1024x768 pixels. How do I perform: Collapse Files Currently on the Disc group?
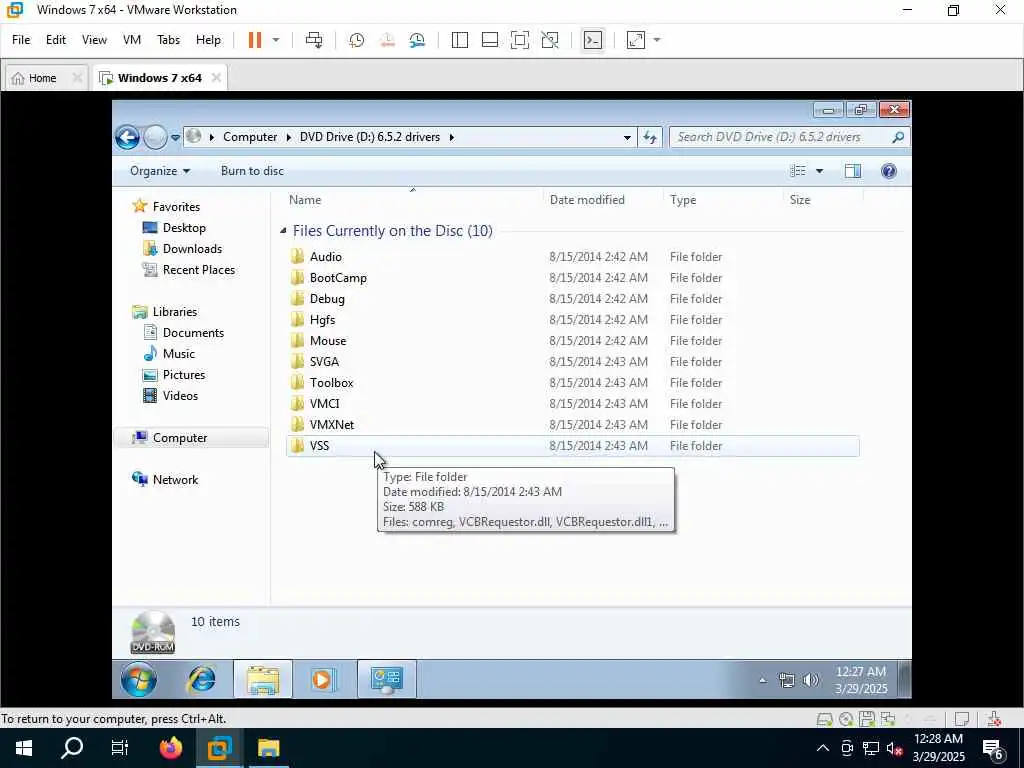pos(283,231)
